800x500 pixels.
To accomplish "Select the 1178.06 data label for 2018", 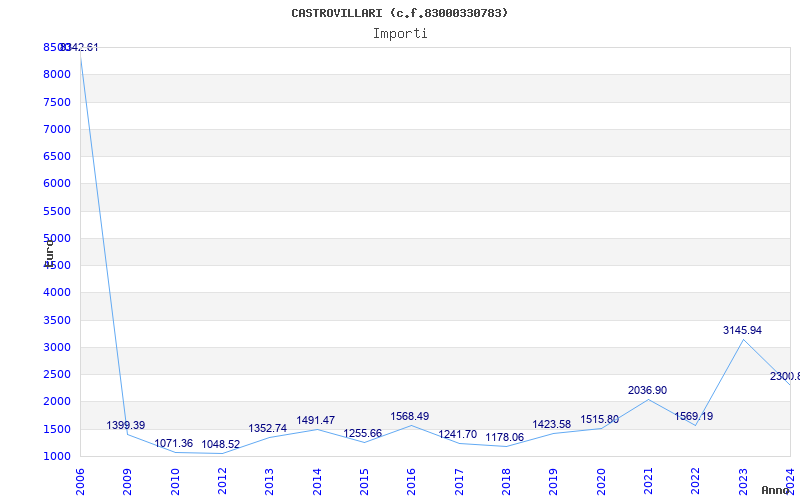I will 505,437.
